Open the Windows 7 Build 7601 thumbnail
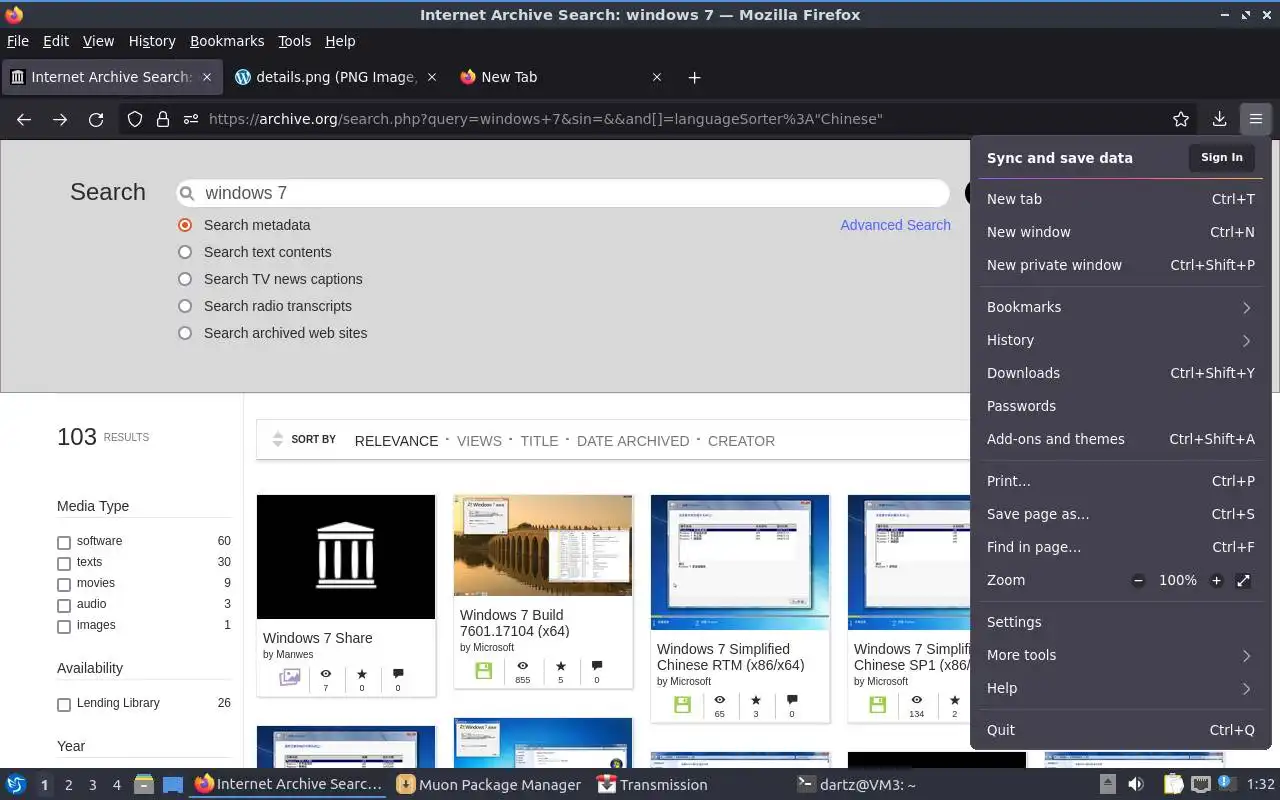1280x800 pixels. click(x=543, y=545)
